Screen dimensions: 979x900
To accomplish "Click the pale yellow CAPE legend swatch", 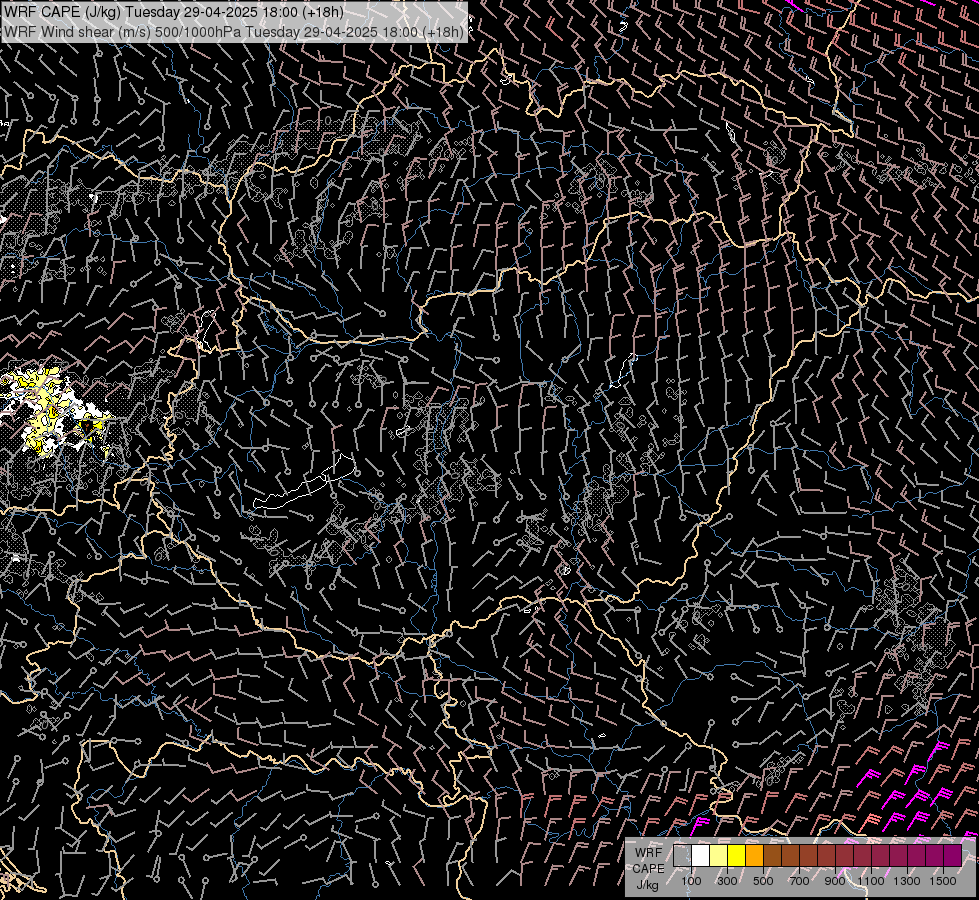I will coord(719,856).
